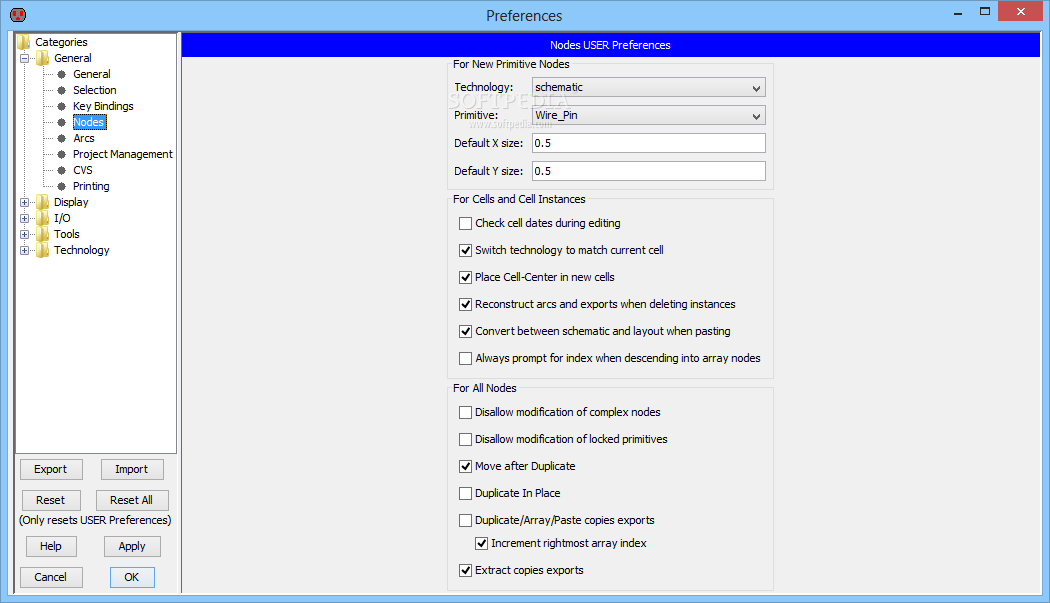
Task: Click the Tools folder icon
Action: (x=43, y=234)
